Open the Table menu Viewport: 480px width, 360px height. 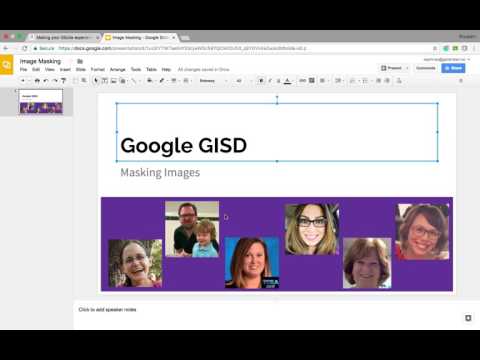(x=151, y=69)
